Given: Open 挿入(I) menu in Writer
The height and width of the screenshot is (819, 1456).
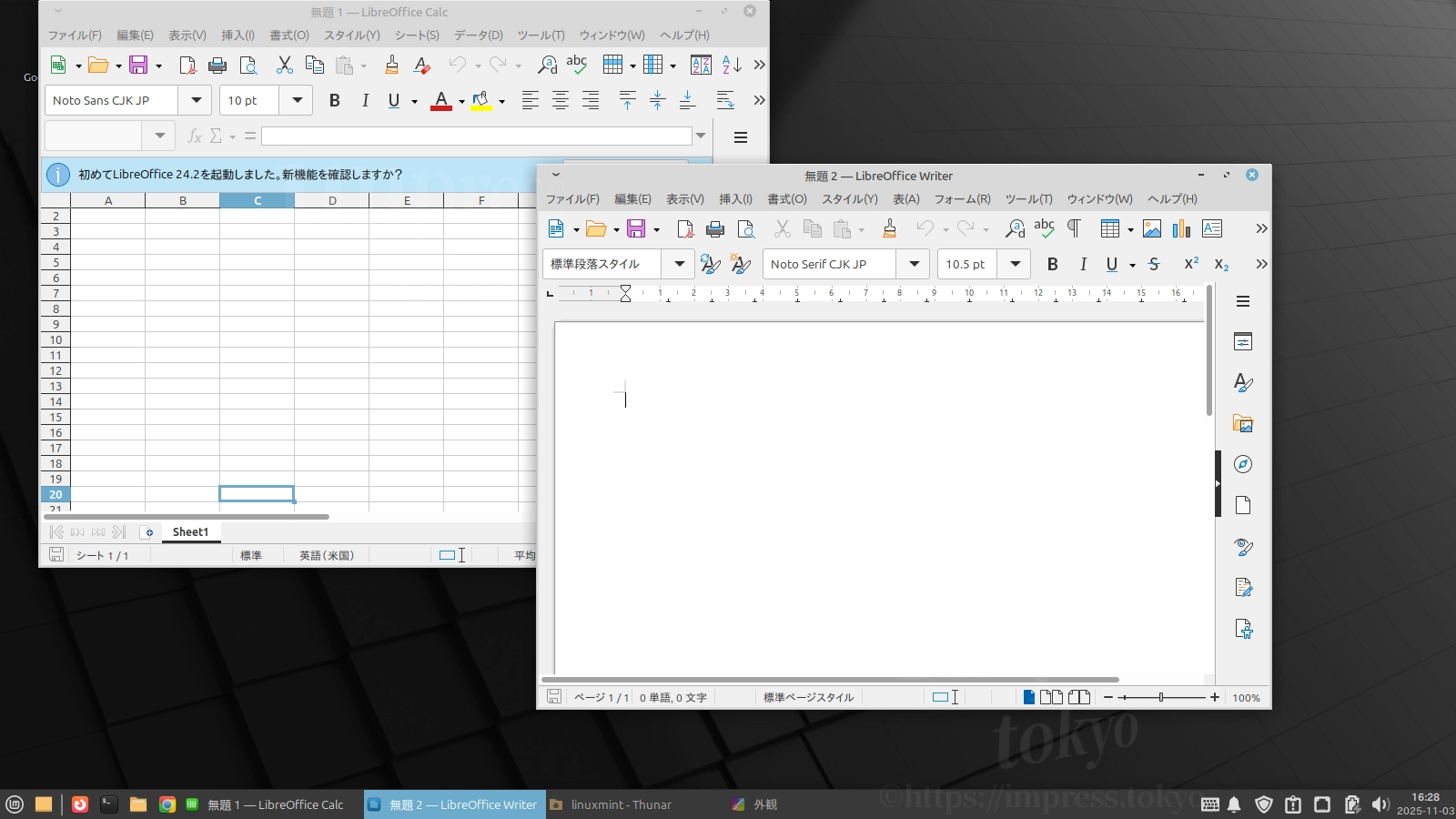Looking at the screenshot, I should click(735, 199).
